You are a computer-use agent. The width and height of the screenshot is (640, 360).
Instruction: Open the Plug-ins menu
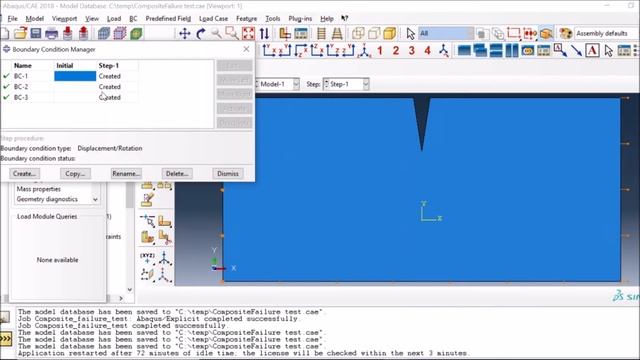(300, 18)
